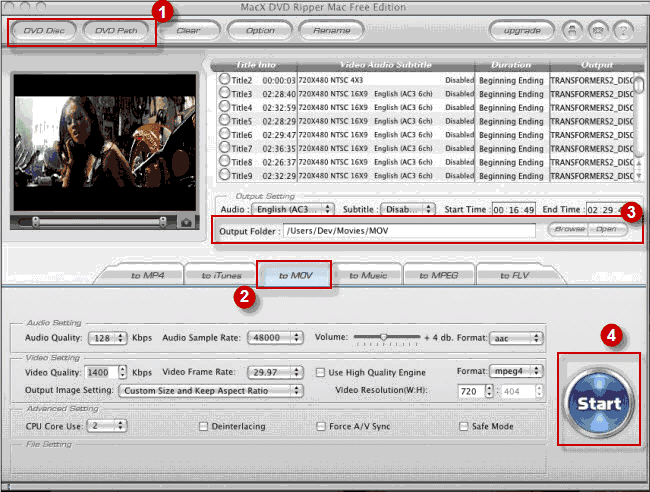
Task: Open the CPU Core Use dropdown
Action: [107, 426]
